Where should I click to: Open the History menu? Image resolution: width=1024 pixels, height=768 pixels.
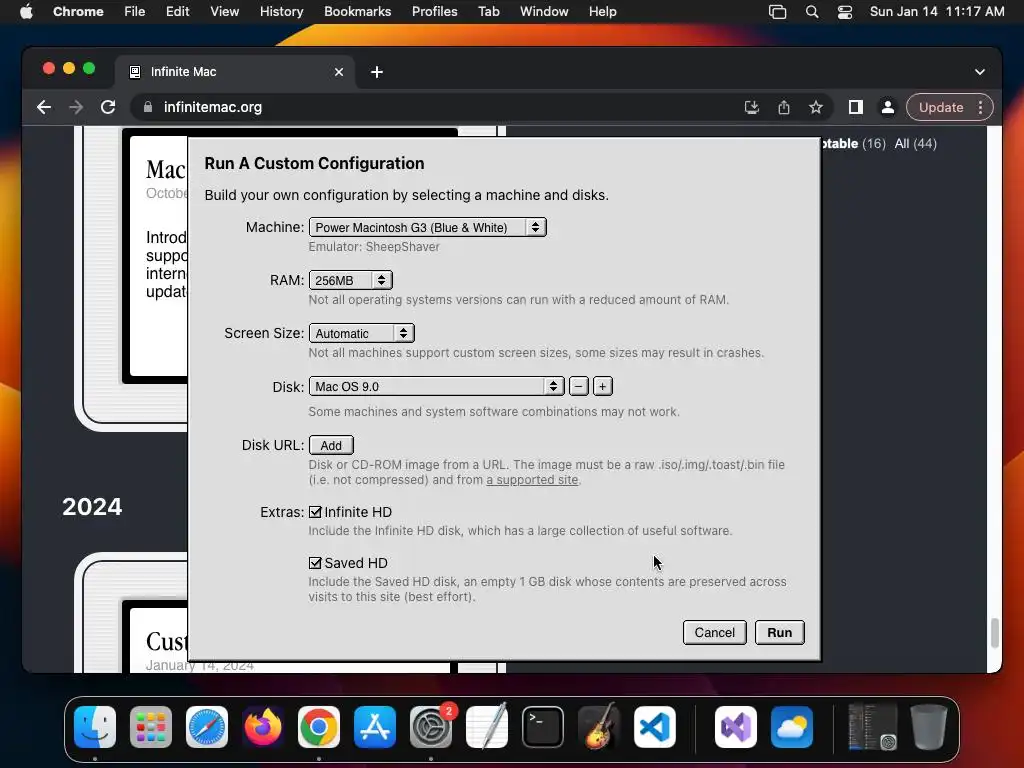point(281,12)
